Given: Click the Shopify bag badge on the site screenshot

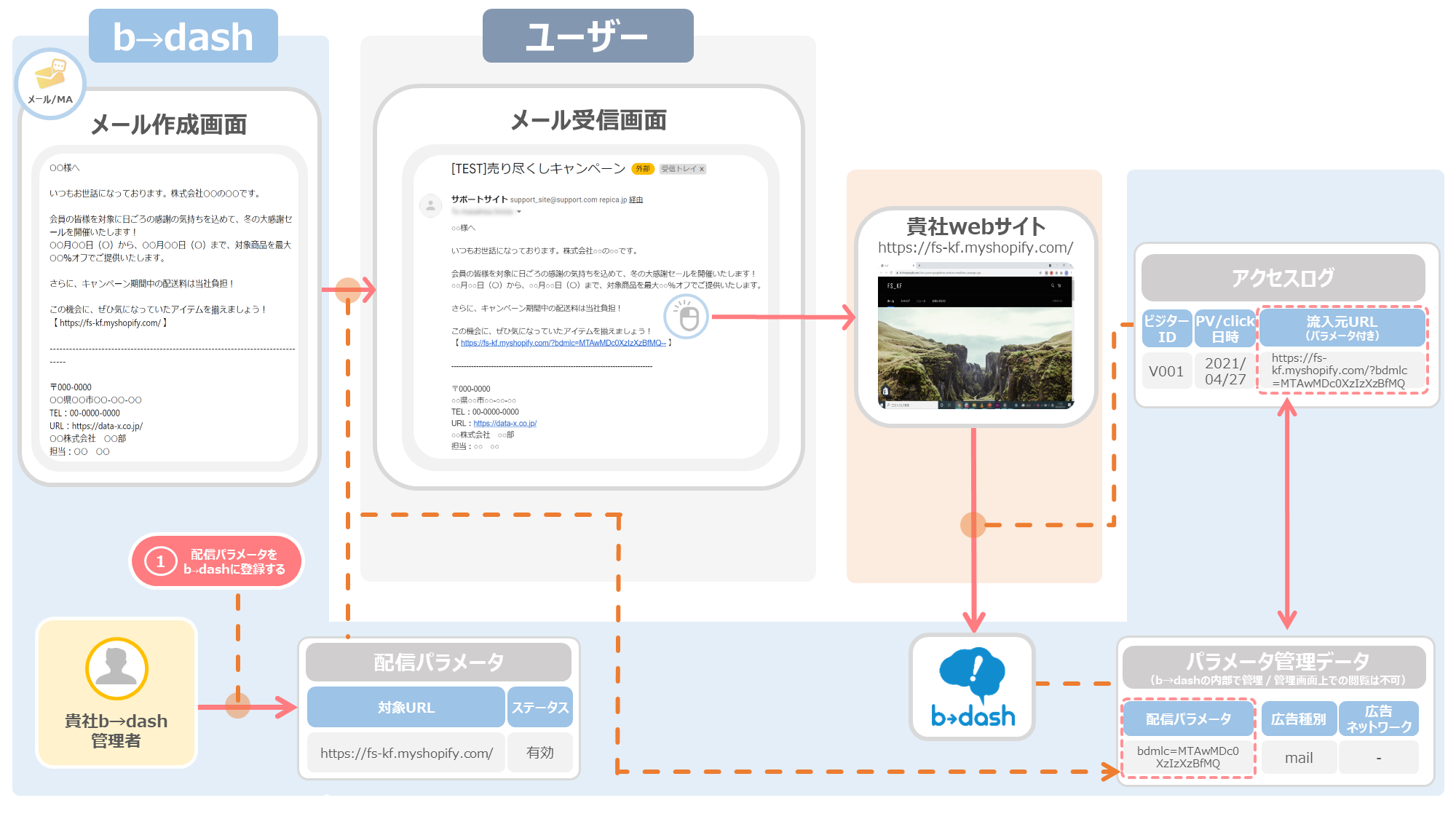Looking at the screenshot, I should (885, 391).
